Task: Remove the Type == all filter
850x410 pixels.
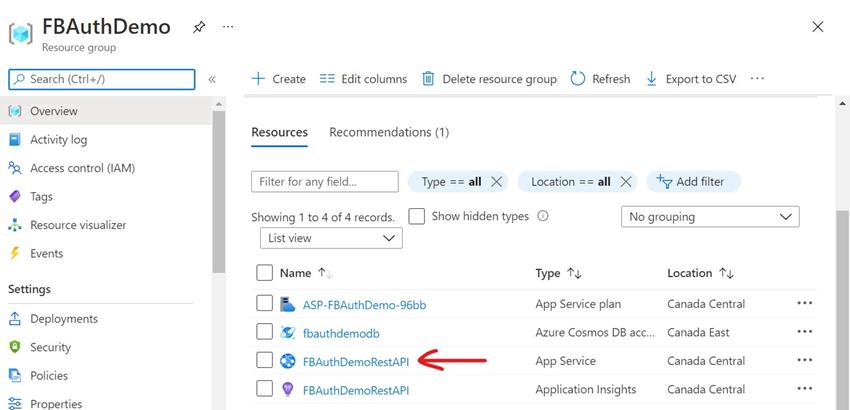Action: [x=496, y=182]
